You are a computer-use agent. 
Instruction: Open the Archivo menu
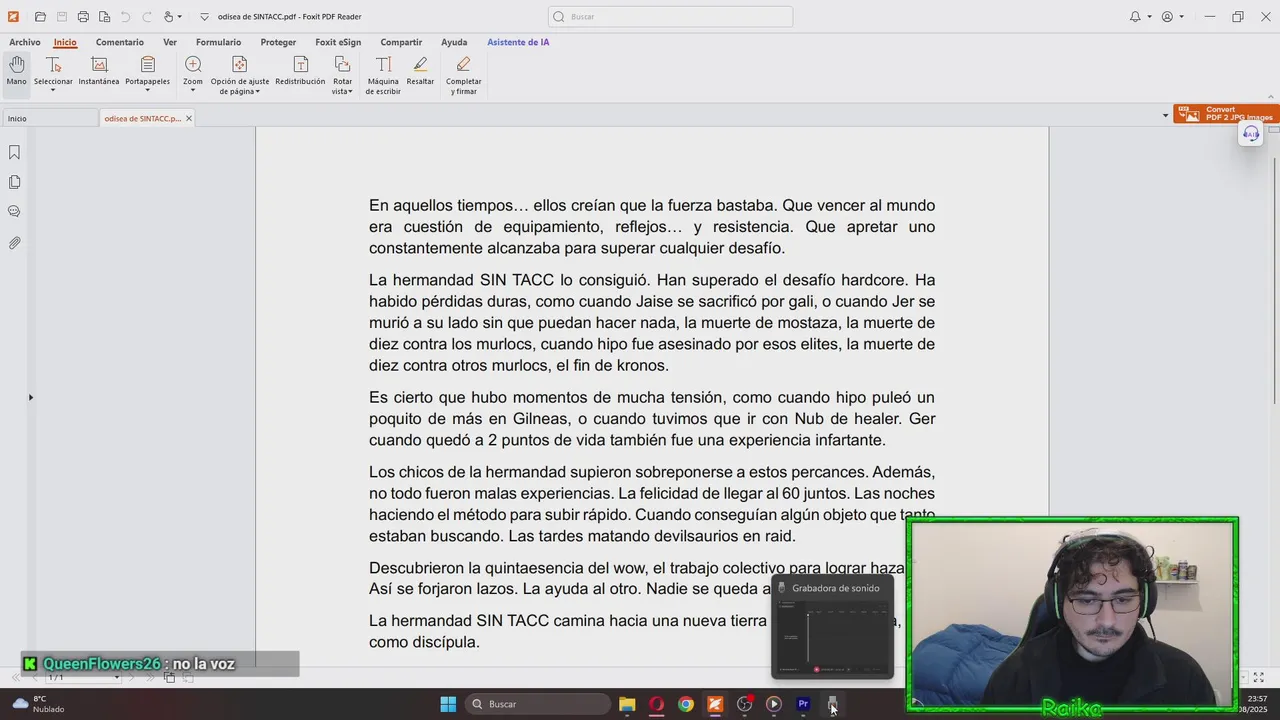25,42
